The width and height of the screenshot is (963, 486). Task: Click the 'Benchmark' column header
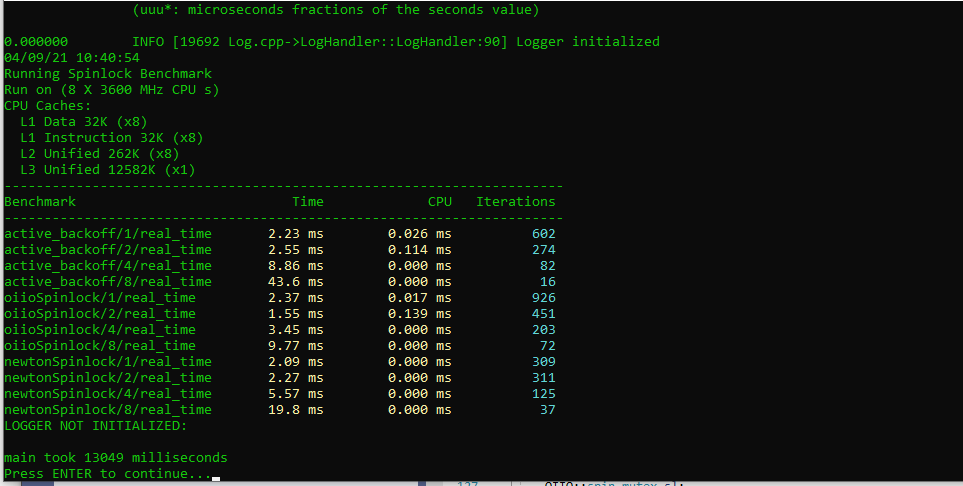click(x=40, y=202)
